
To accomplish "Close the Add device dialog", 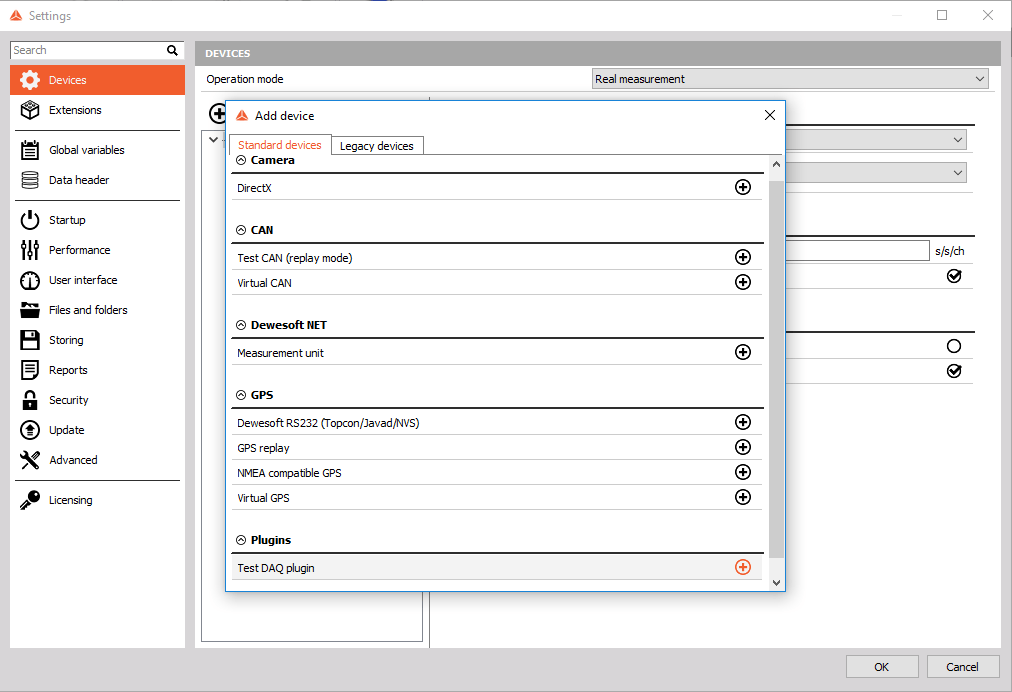I will click(x=769, y=115).
